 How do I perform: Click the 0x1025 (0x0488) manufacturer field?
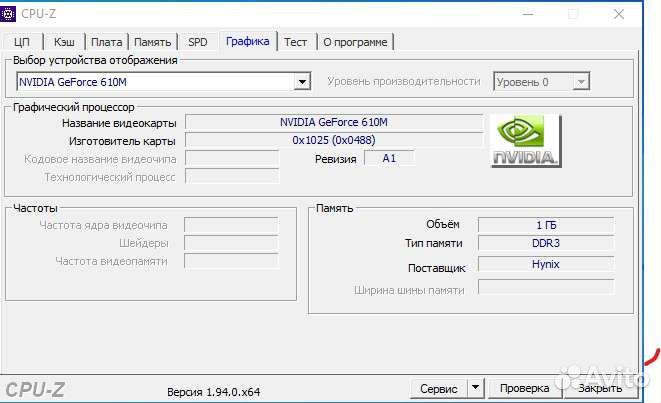(334, 140)
